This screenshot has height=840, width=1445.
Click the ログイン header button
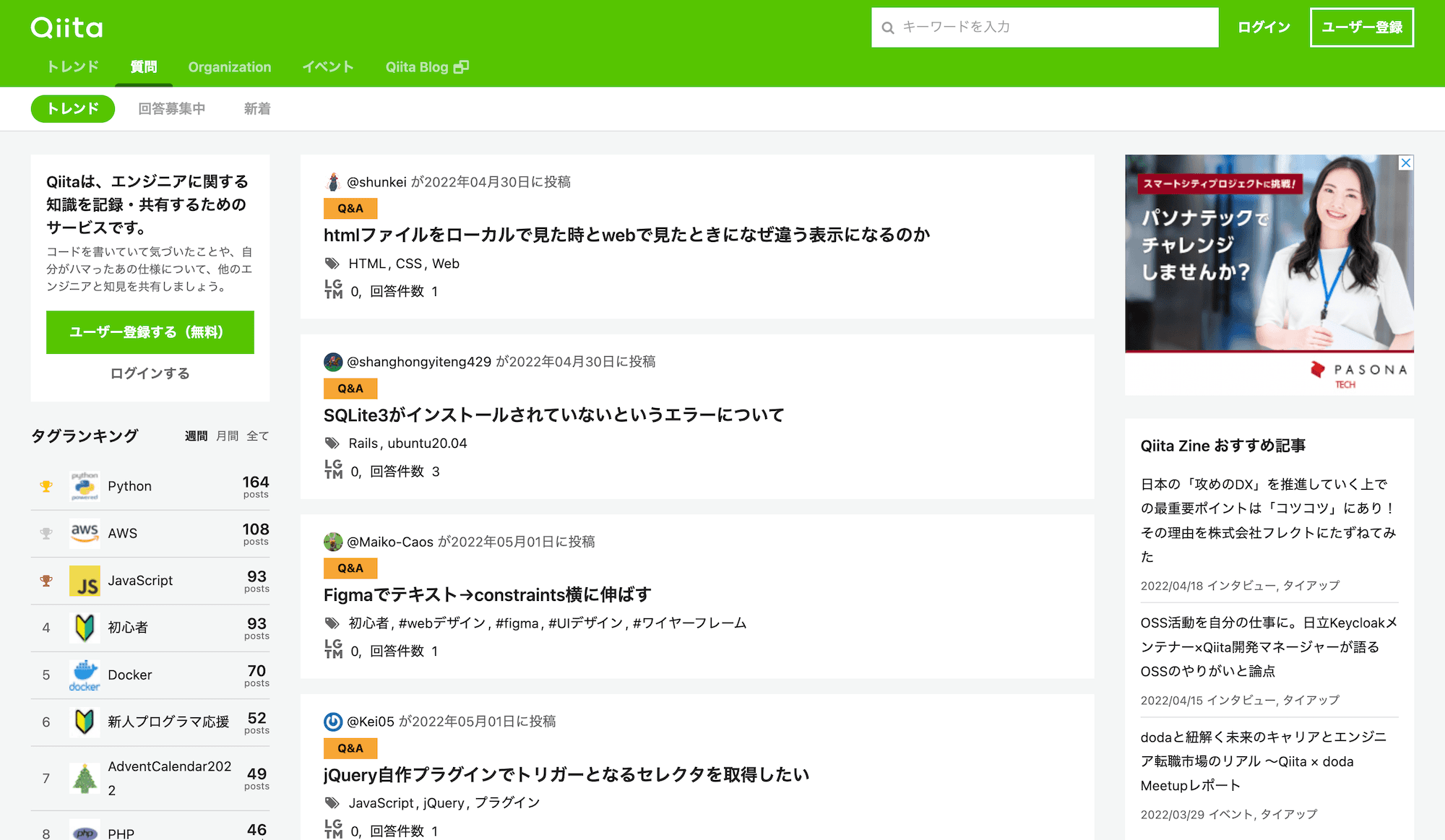[x=1264, y=27]
